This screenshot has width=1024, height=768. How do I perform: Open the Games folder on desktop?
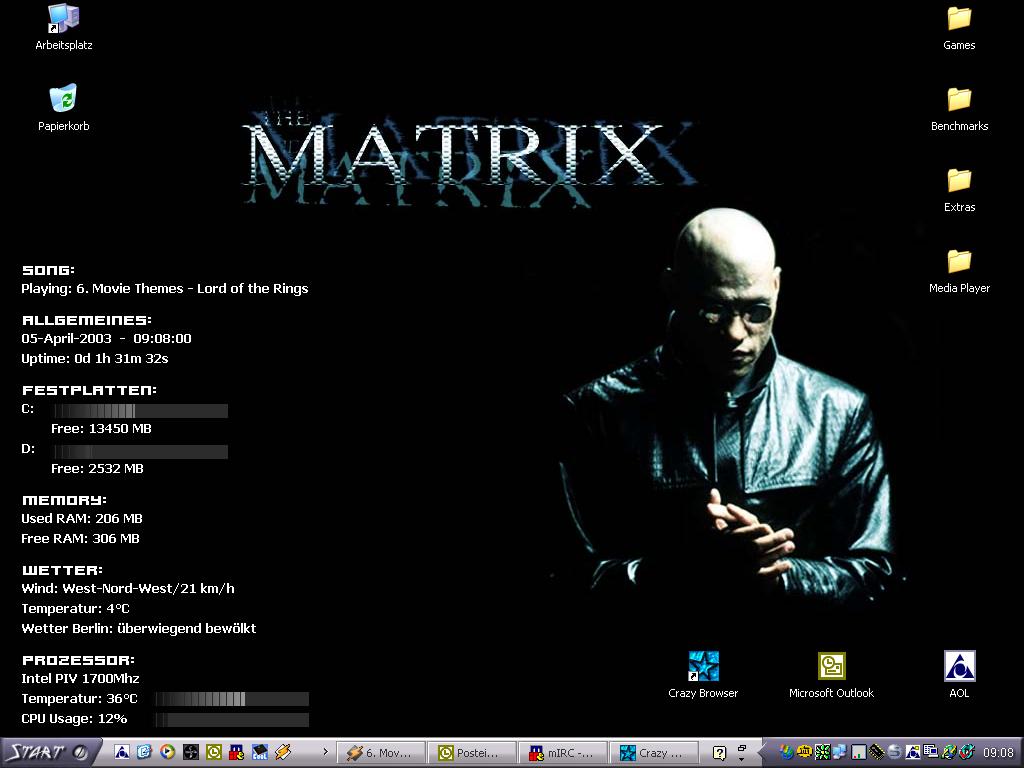pos(959,27)
